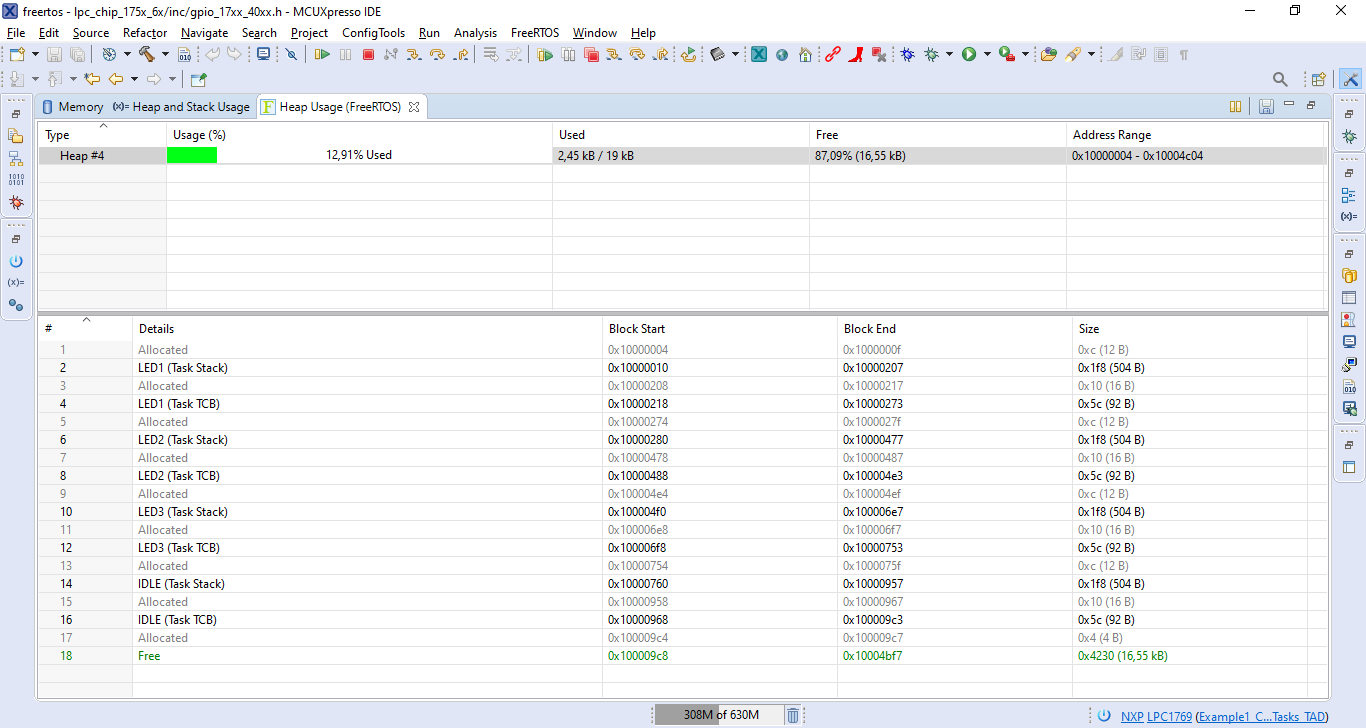Open the green bug Debug dropdown arrow
Image resolution: width=1366 pixels, height=728 pixels.
(949, 54)
